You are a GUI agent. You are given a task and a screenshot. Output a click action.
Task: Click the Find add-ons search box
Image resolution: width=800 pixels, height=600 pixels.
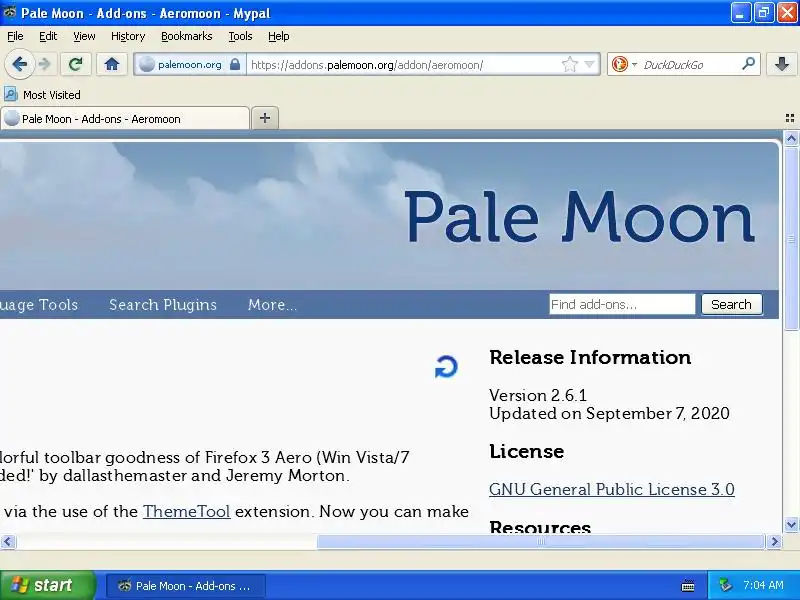point(622,304)
